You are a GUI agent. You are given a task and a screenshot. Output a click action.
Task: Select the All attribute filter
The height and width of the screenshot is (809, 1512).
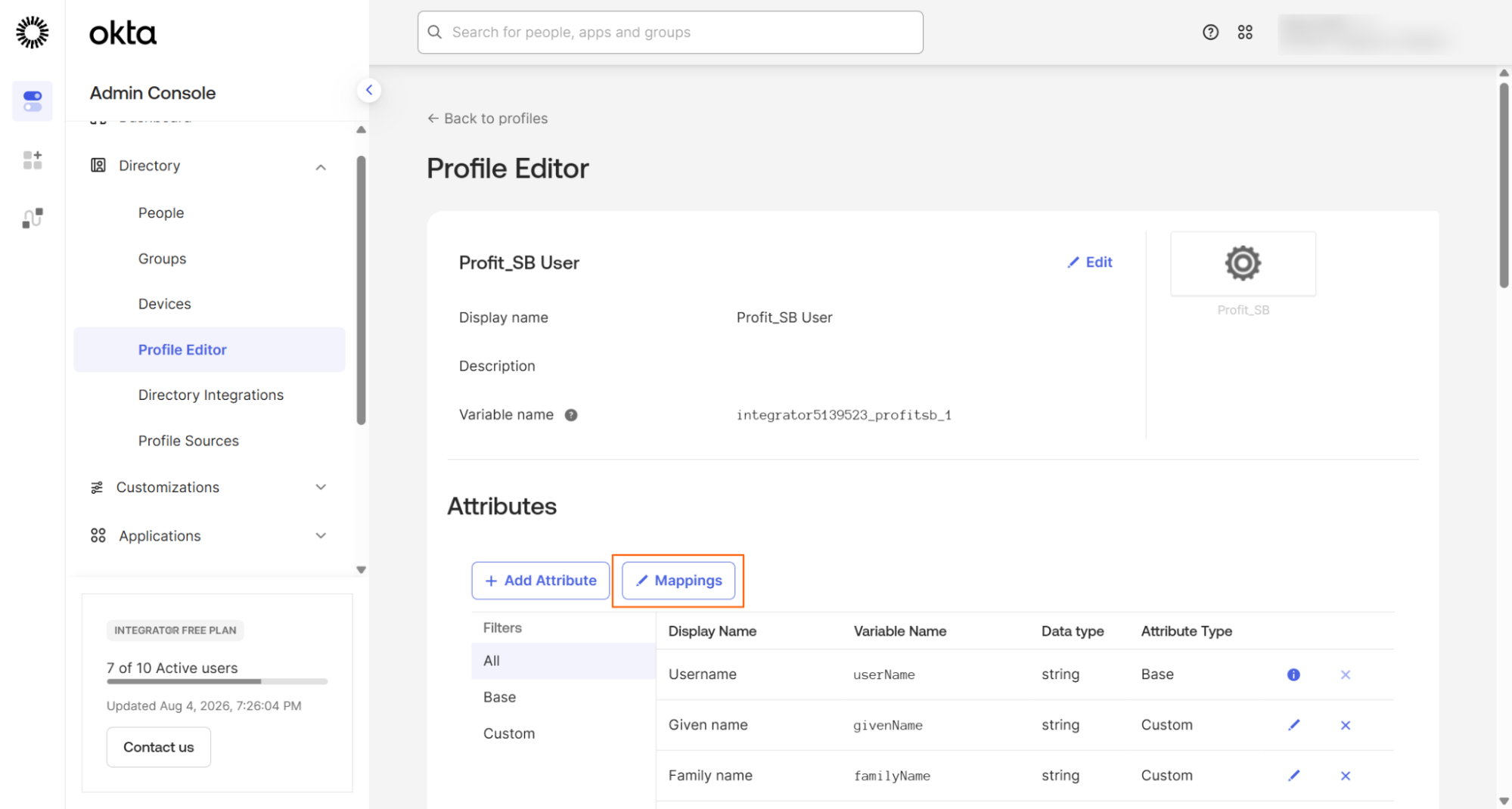tap(563, 661)
